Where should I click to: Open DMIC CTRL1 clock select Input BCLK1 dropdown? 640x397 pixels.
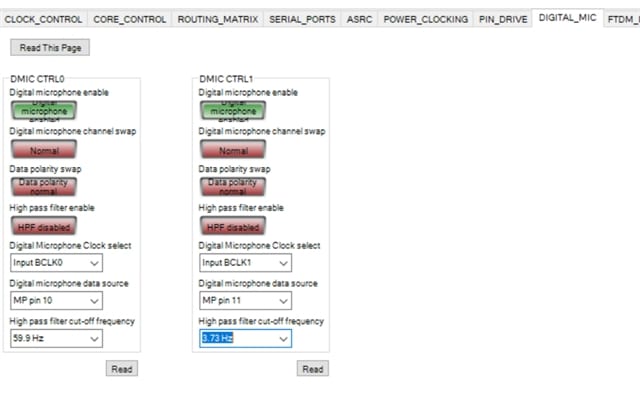(245, 263)
